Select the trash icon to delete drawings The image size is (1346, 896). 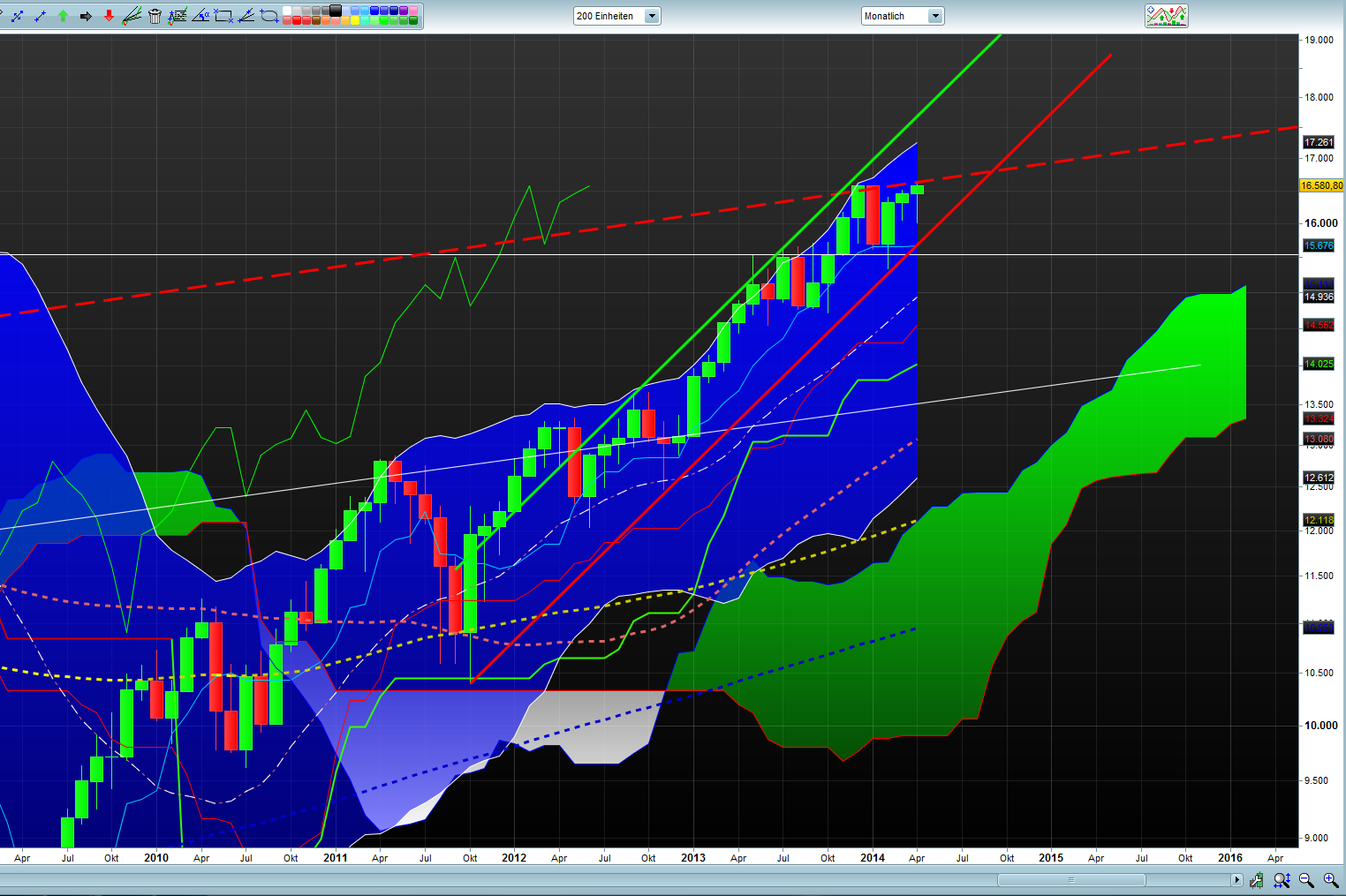click(153, 15)
